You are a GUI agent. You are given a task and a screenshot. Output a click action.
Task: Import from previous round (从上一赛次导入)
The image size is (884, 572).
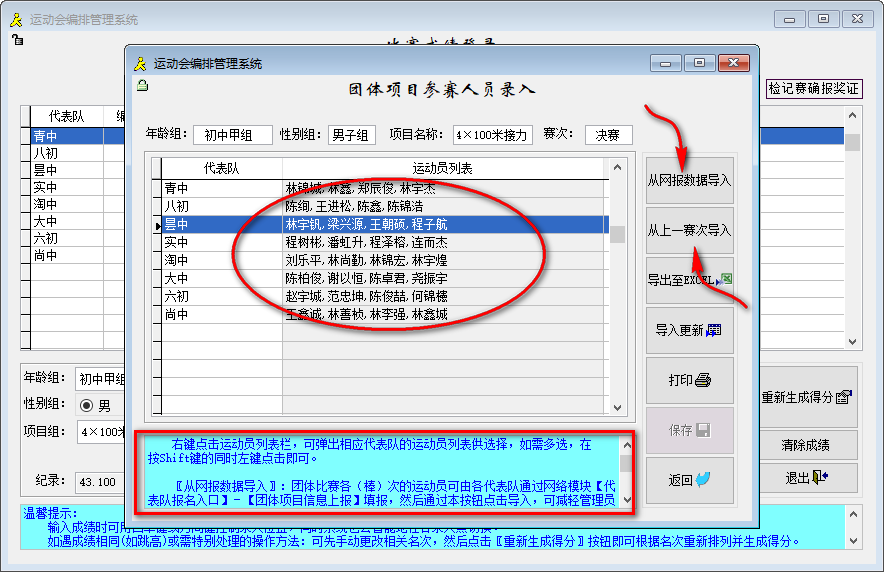coord(689,231)
